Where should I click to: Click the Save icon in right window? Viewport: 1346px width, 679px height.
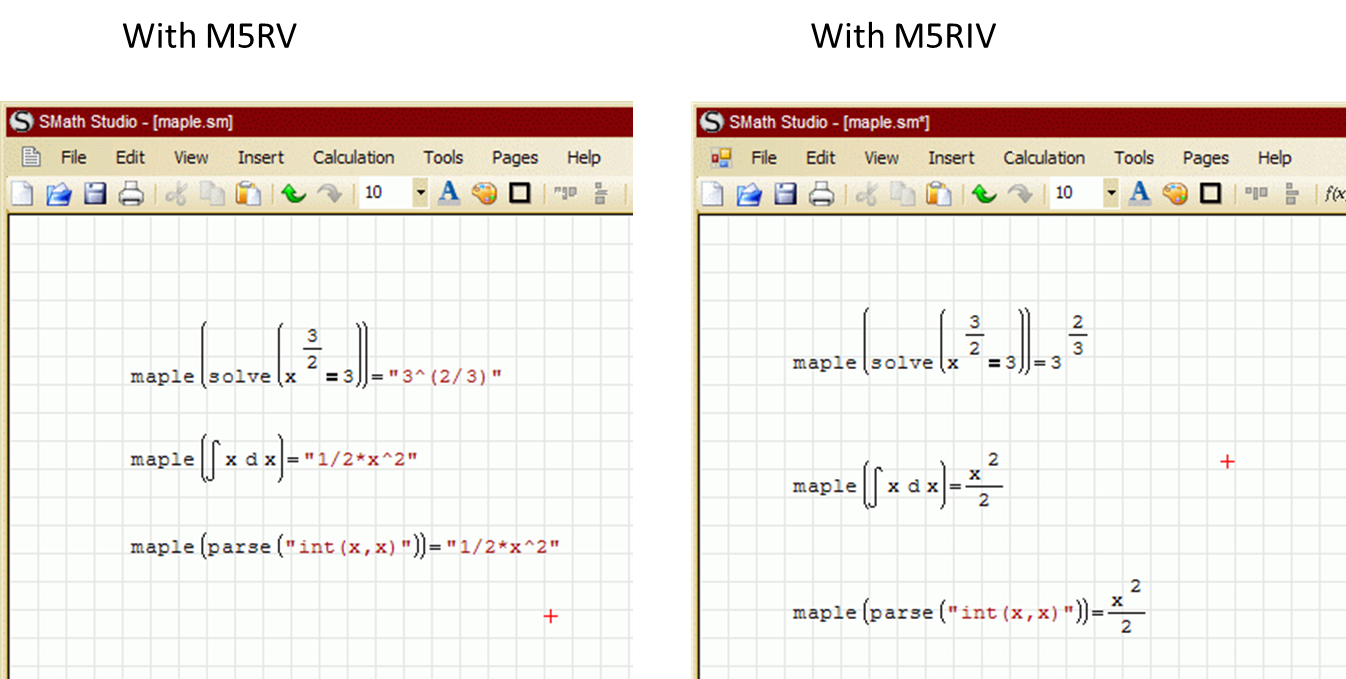pos(786,193)
